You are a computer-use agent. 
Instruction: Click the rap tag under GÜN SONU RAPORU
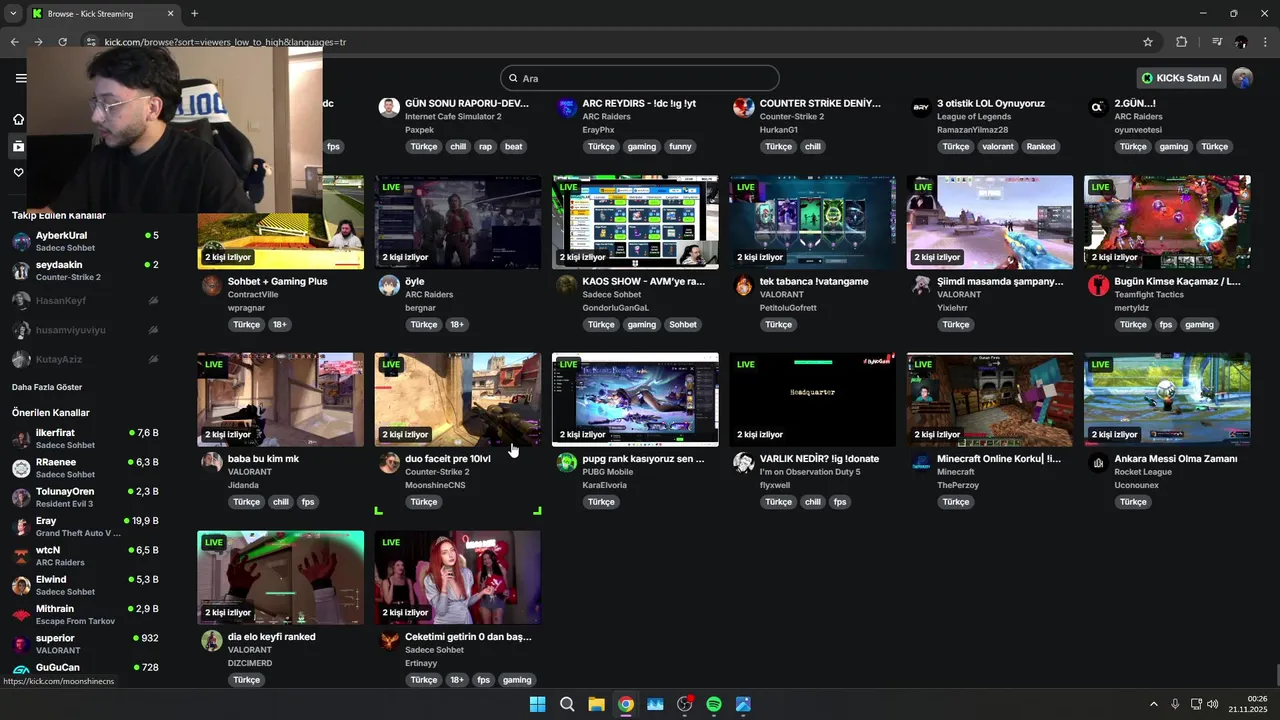click(x=485, y=146)
